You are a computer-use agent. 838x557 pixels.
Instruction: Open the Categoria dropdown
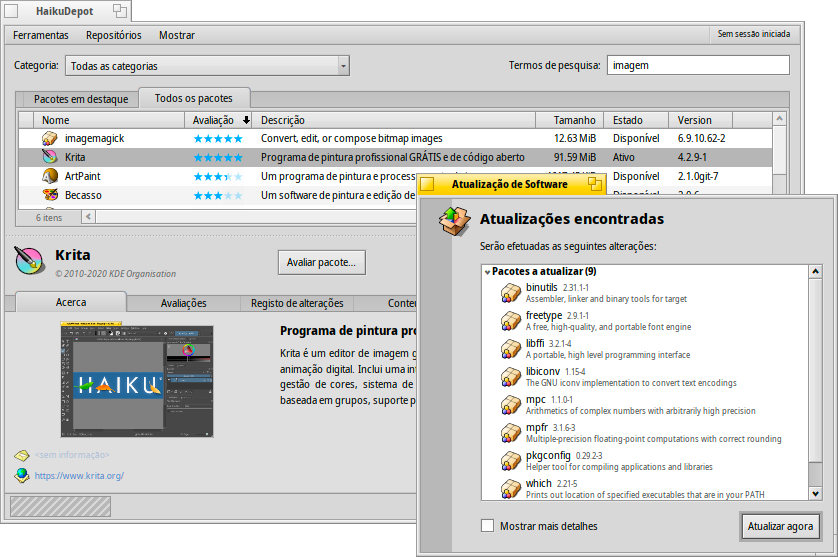click(x=207, y=66)
